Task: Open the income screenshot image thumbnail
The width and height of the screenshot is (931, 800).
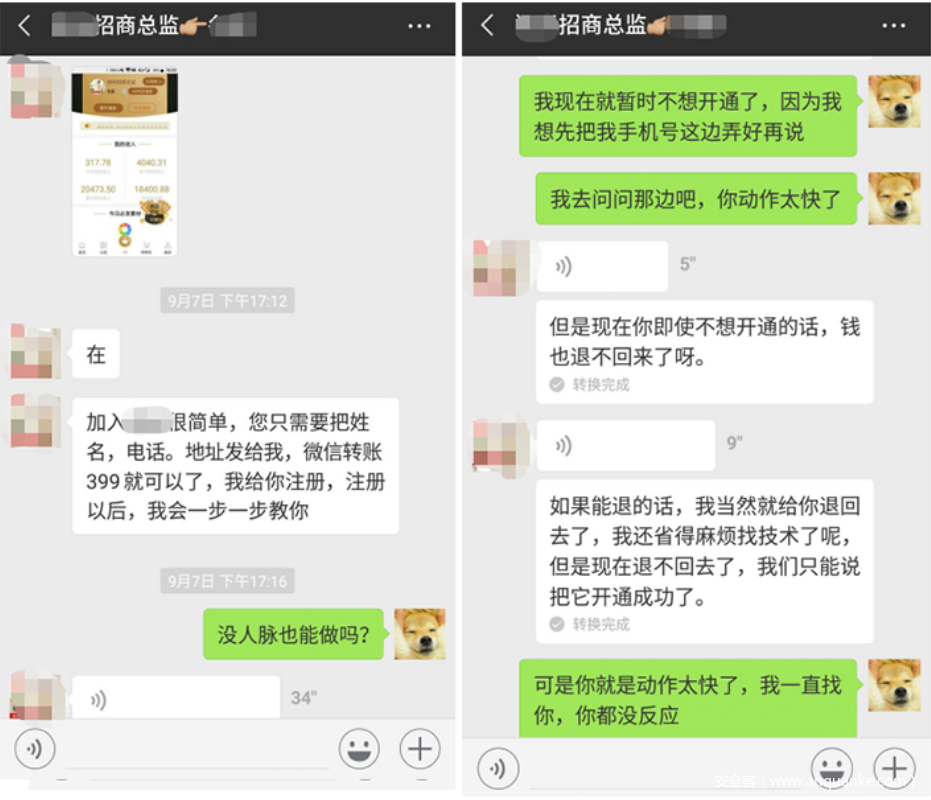Action: pyautogui.click(x=125, y=162)
